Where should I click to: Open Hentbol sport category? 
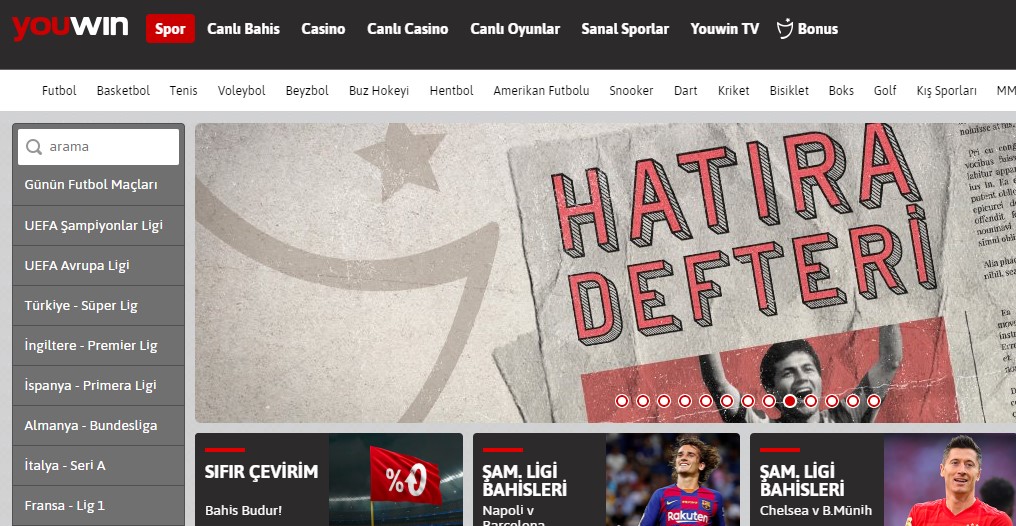452,91
